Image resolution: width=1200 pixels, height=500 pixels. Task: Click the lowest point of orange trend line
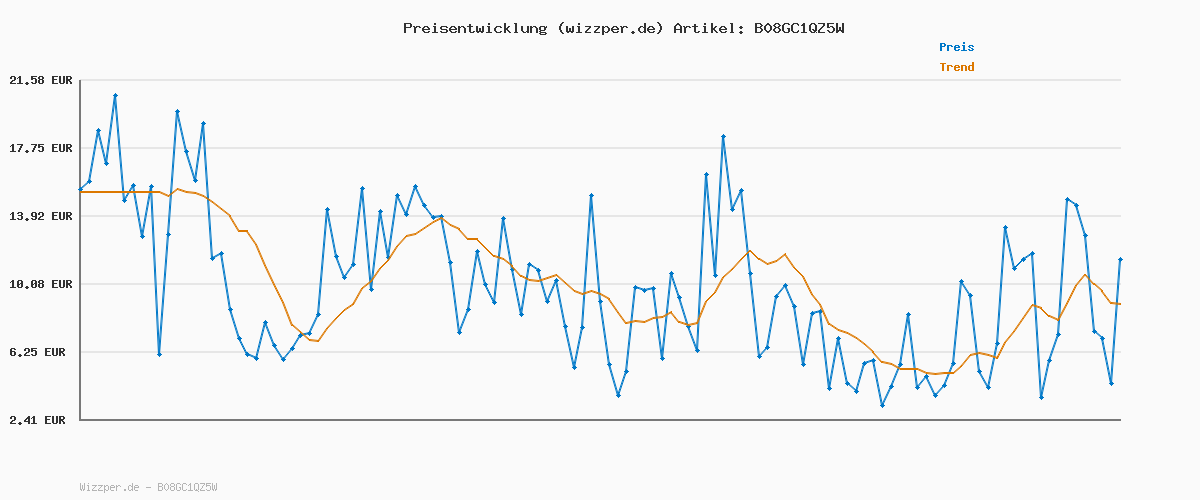935,374
